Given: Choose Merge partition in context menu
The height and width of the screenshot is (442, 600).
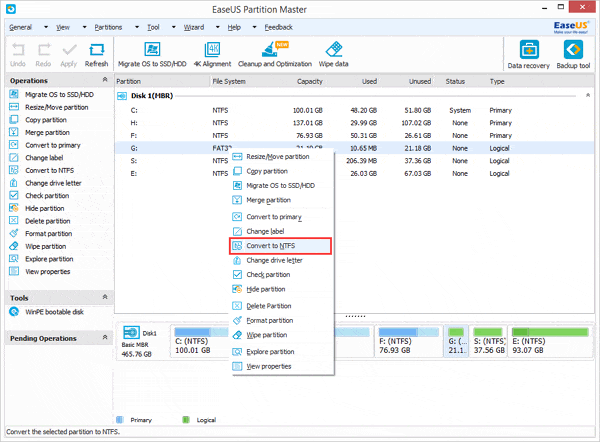Looking at the screenshot, I should coord(282,200).
